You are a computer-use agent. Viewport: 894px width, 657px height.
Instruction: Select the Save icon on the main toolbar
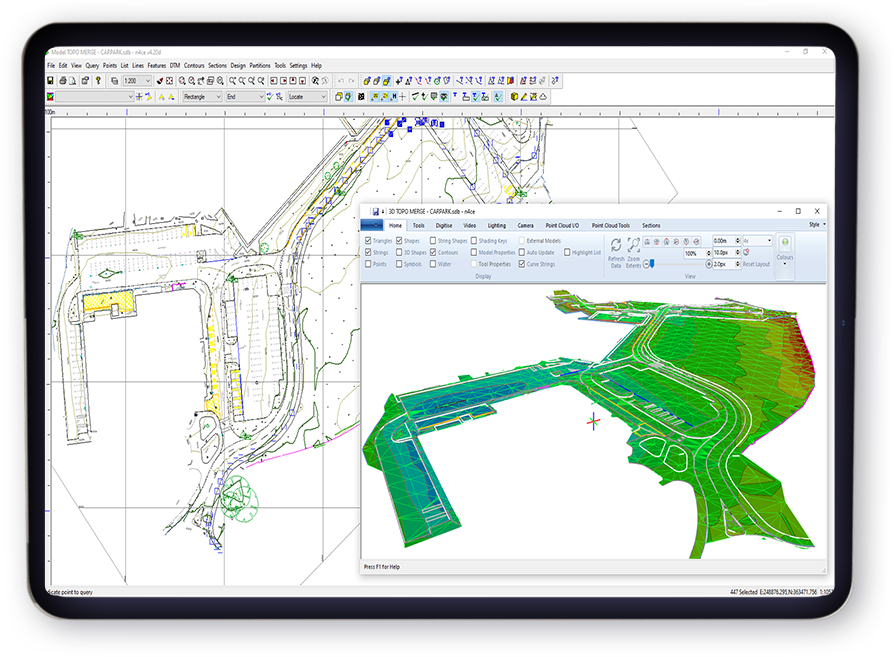pyautogui.click(x=50, y=79)
